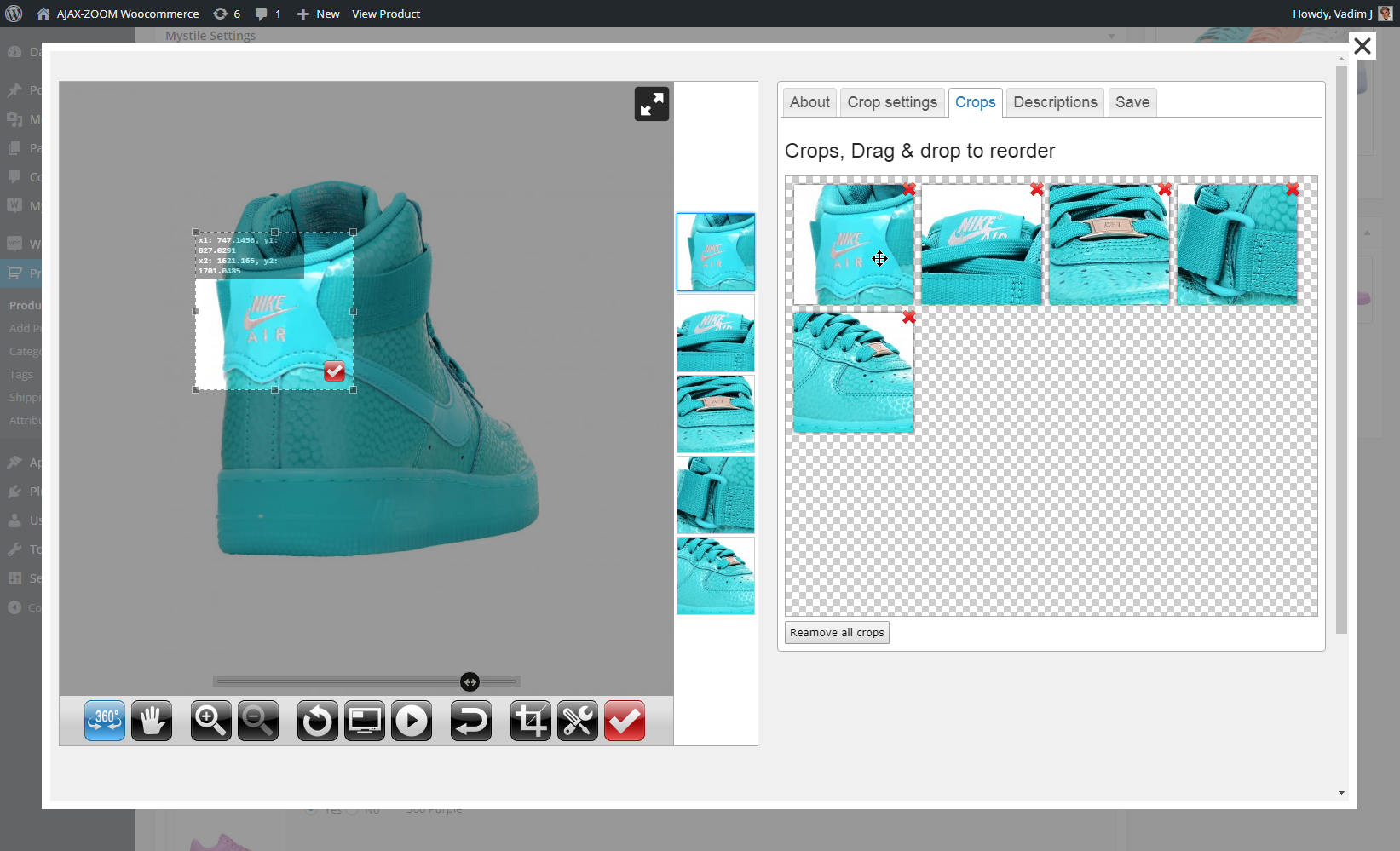Click the monitor display icon in toolbar
Viewport: 1400px width, 851px height.
point(365,721)
